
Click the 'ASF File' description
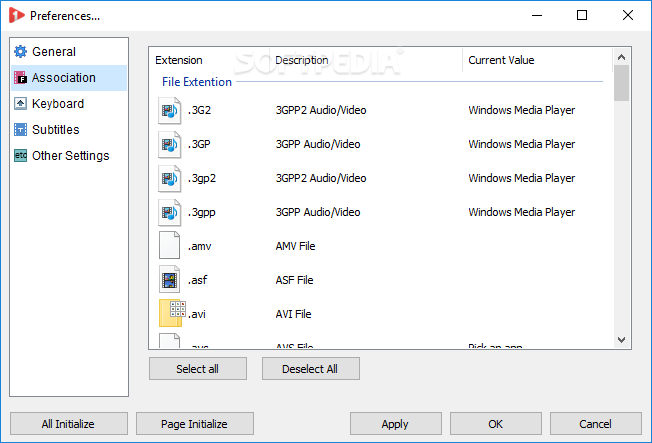click(294, 280)
